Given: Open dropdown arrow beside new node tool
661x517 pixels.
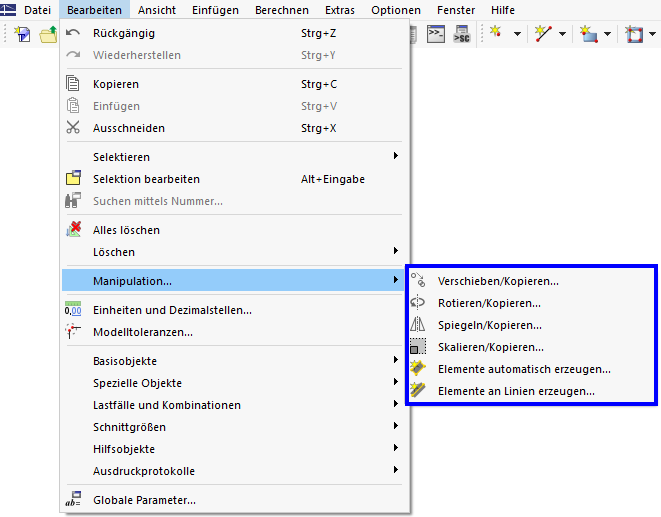Looking at the screenshot, I should coord(517,34).
